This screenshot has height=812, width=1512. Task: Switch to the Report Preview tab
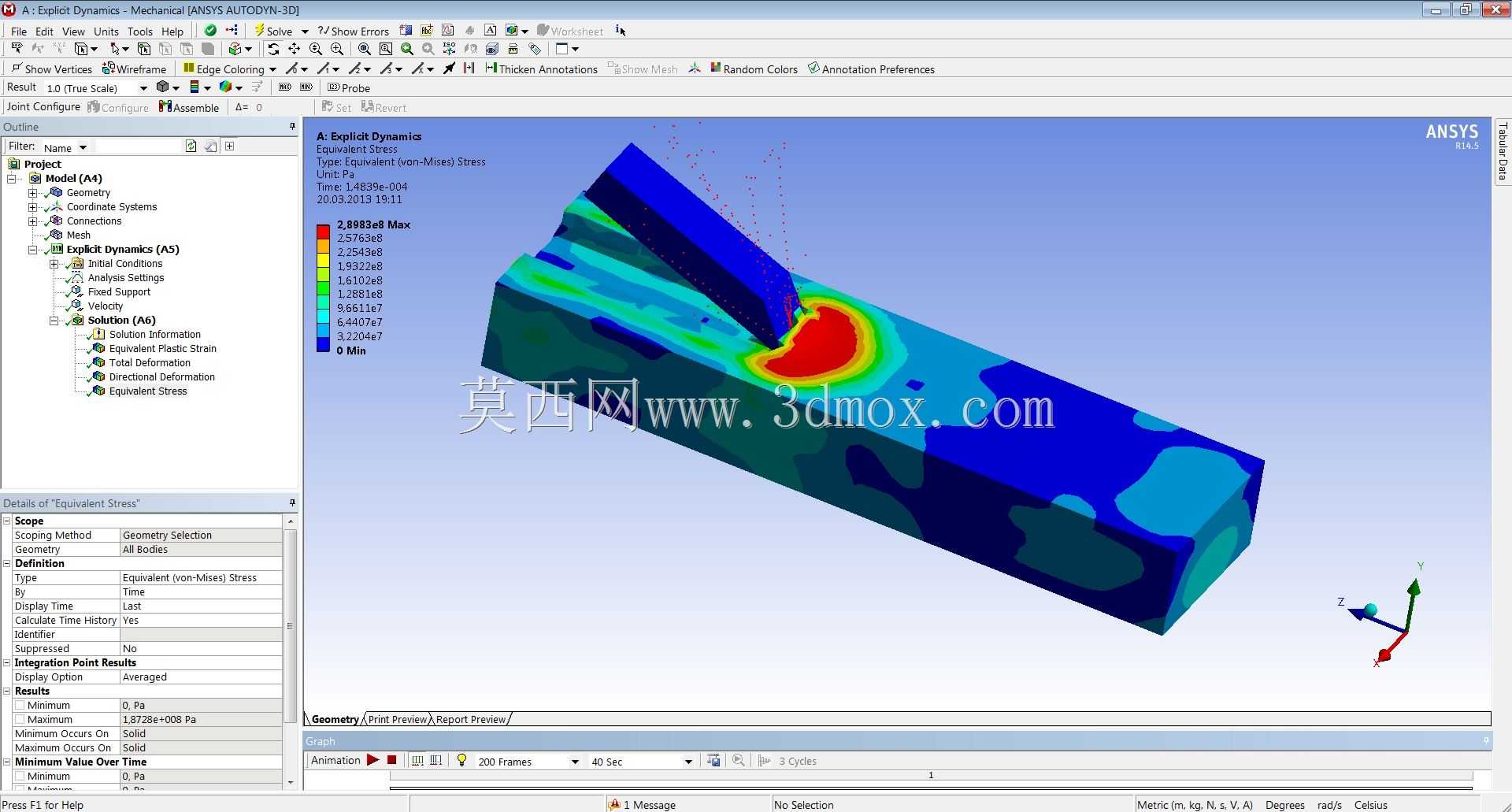471,719
